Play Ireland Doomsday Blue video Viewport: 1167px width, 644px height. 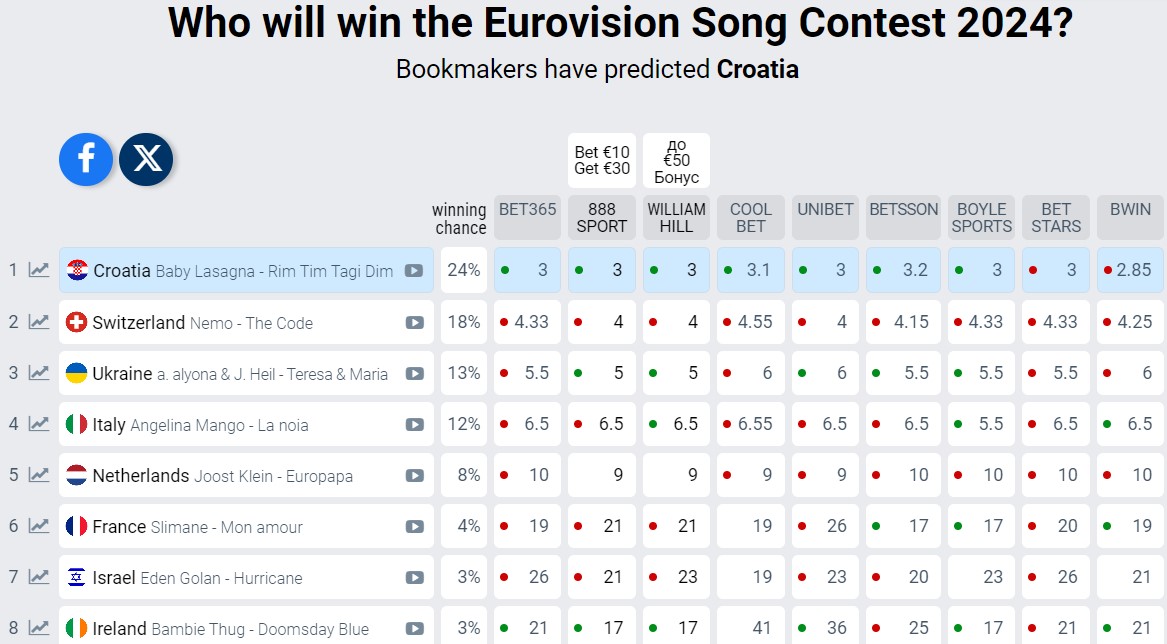point(413,629)
